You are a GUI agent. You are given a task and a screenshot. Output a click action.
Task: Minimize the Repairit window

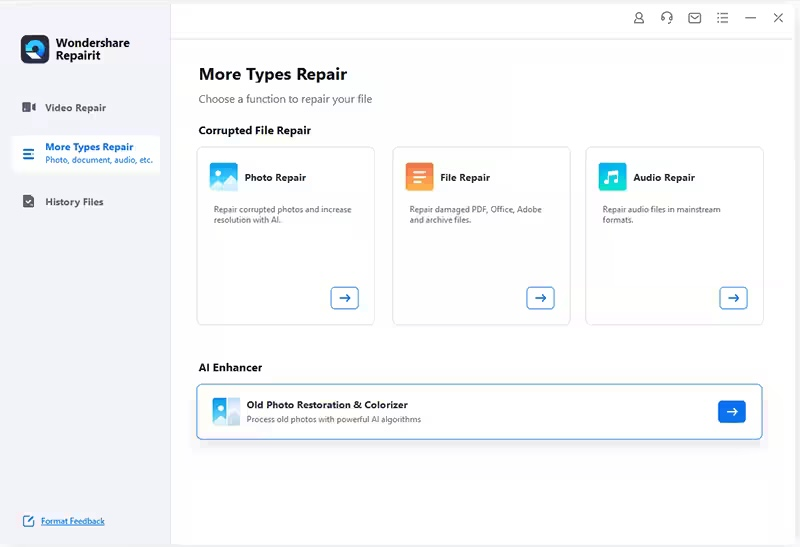[751, 18]
